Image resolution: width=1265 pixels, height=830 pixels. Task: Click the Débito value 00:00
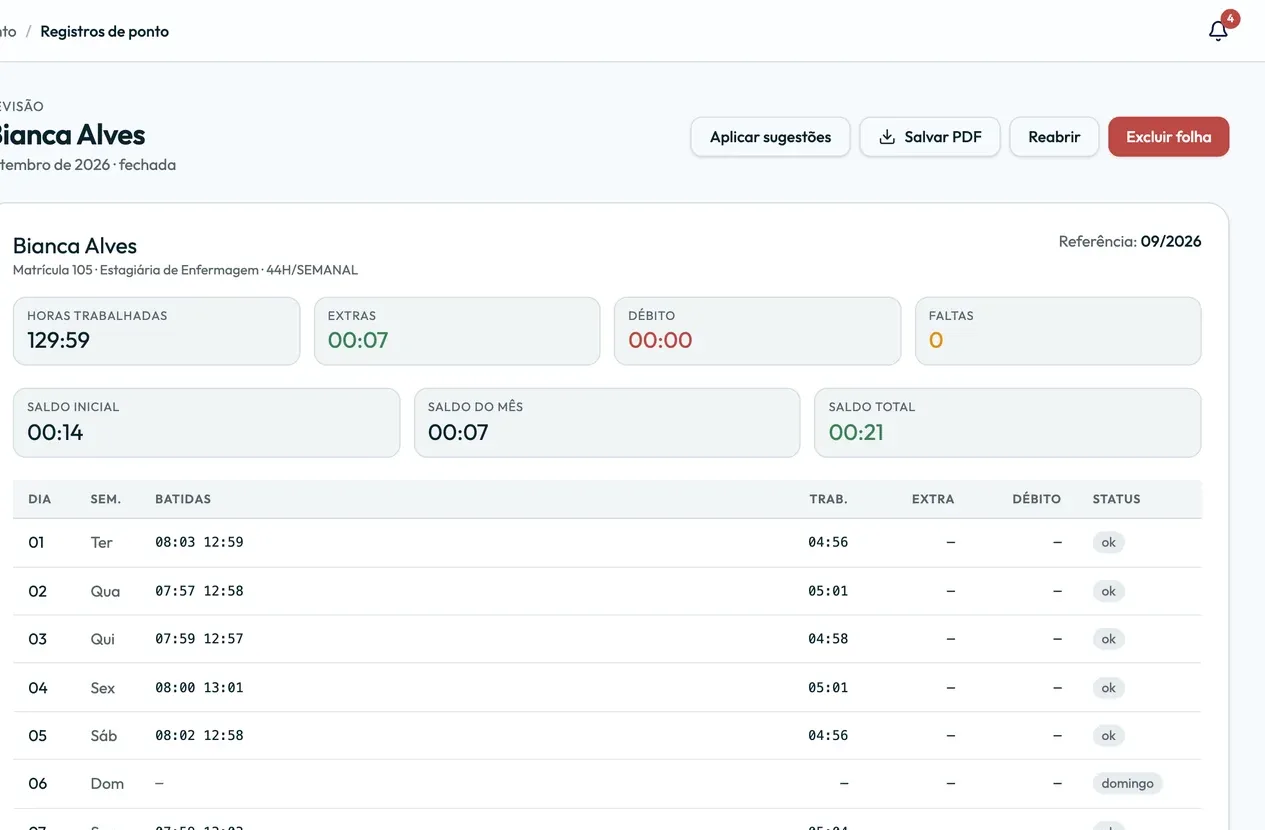click(x=660, y=340)
